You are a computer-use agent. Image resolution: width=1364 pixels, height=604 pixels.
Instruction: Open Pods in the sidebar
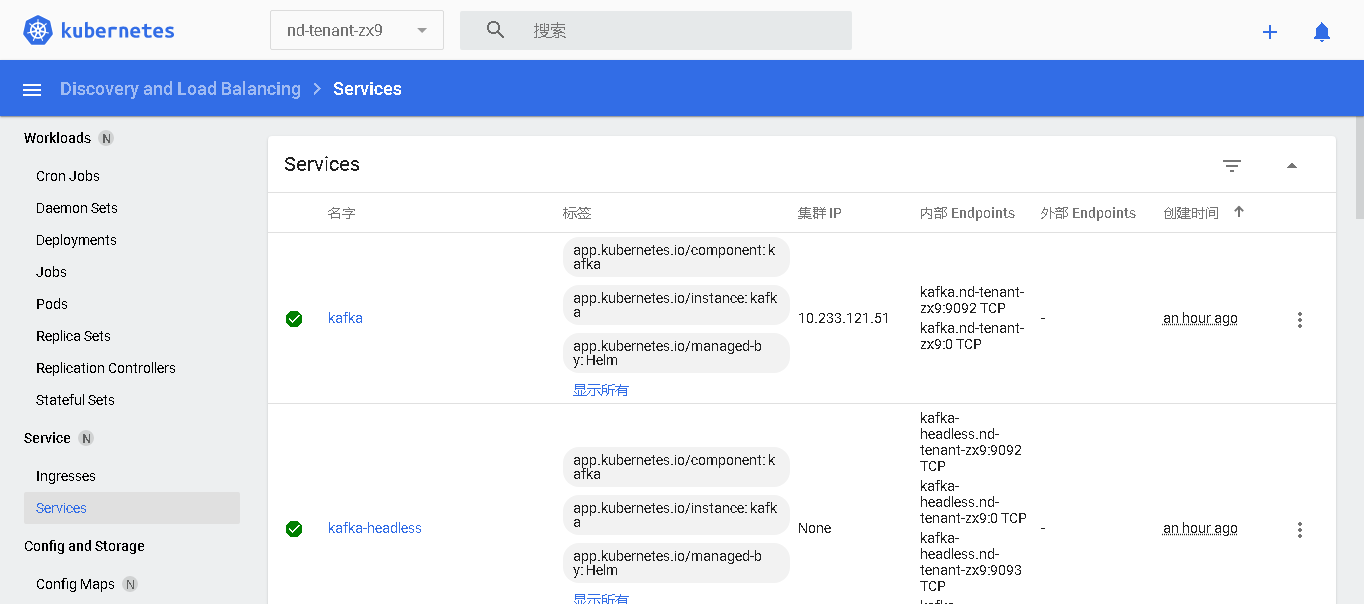pyautogui.click(x=52, y=304)
